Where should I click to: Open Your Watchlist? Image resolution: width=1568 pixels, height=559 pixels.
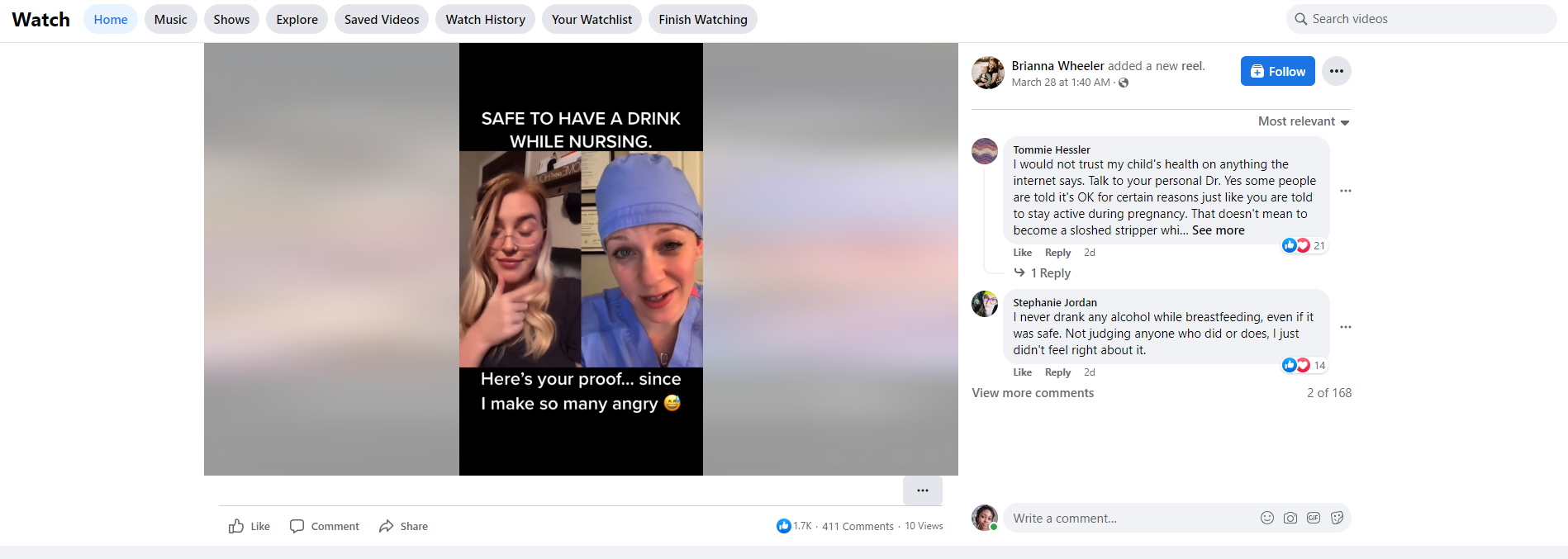pos(592,19)
